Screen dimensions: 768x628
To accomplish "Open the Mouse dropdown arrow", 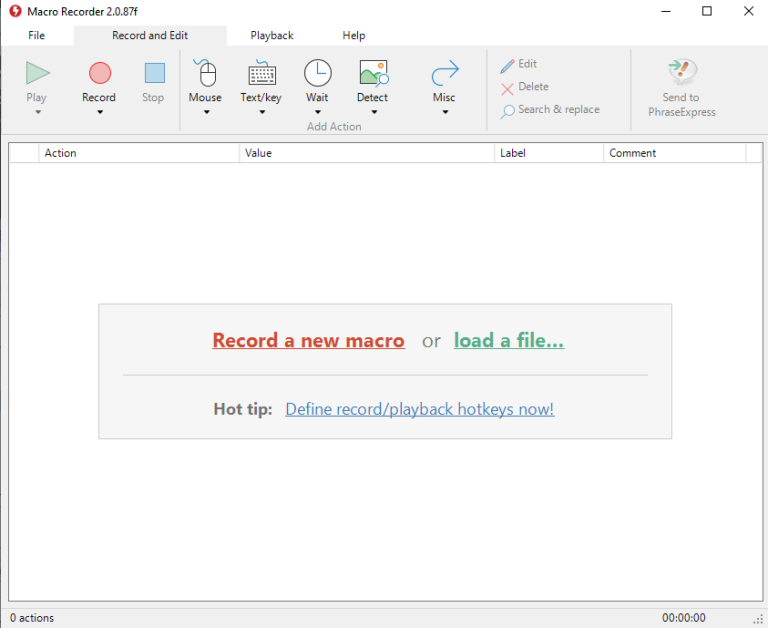I will click(x=206, y=112).
